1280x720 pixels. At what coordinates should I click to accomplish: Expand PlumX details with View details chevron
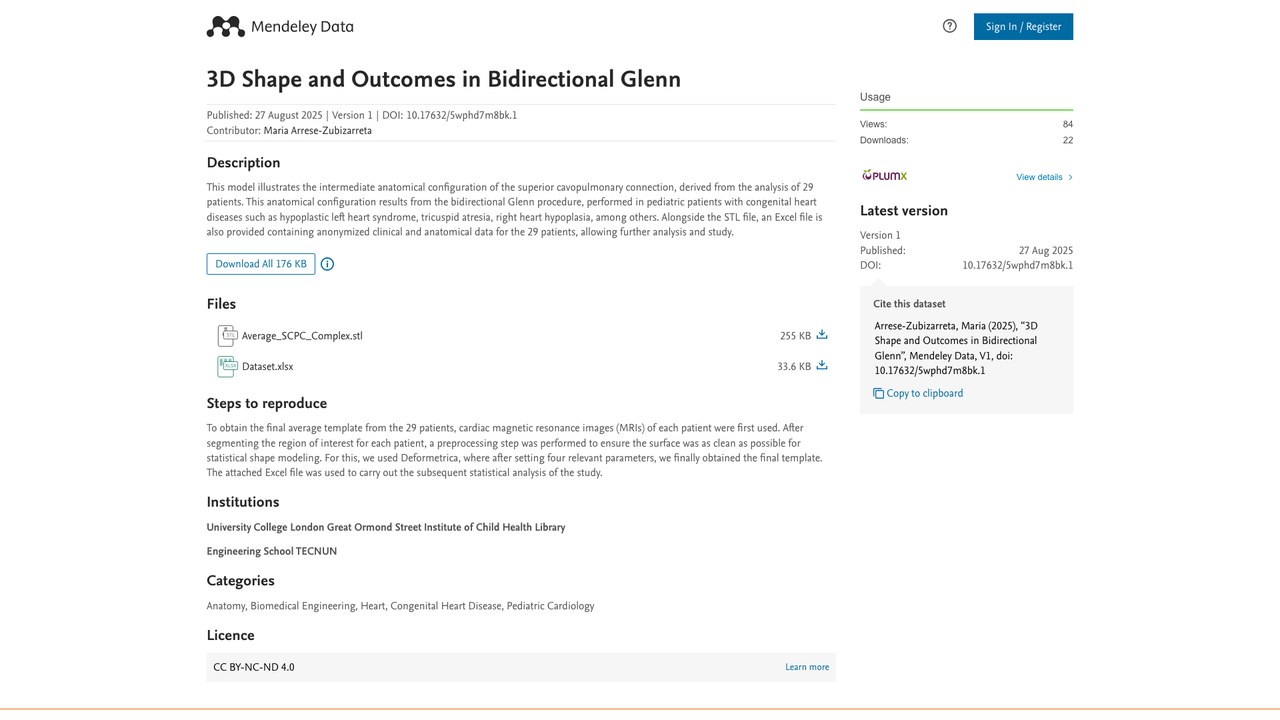pyautogui.click(x=1070, y=177)
